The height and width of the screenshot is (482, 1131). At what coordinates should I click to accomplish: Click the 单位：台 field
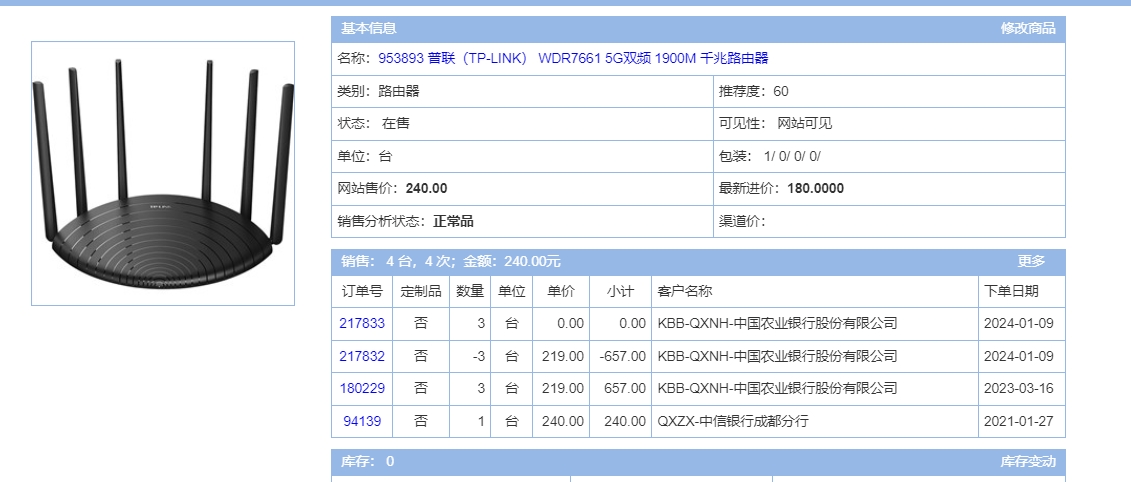point(522,157)
